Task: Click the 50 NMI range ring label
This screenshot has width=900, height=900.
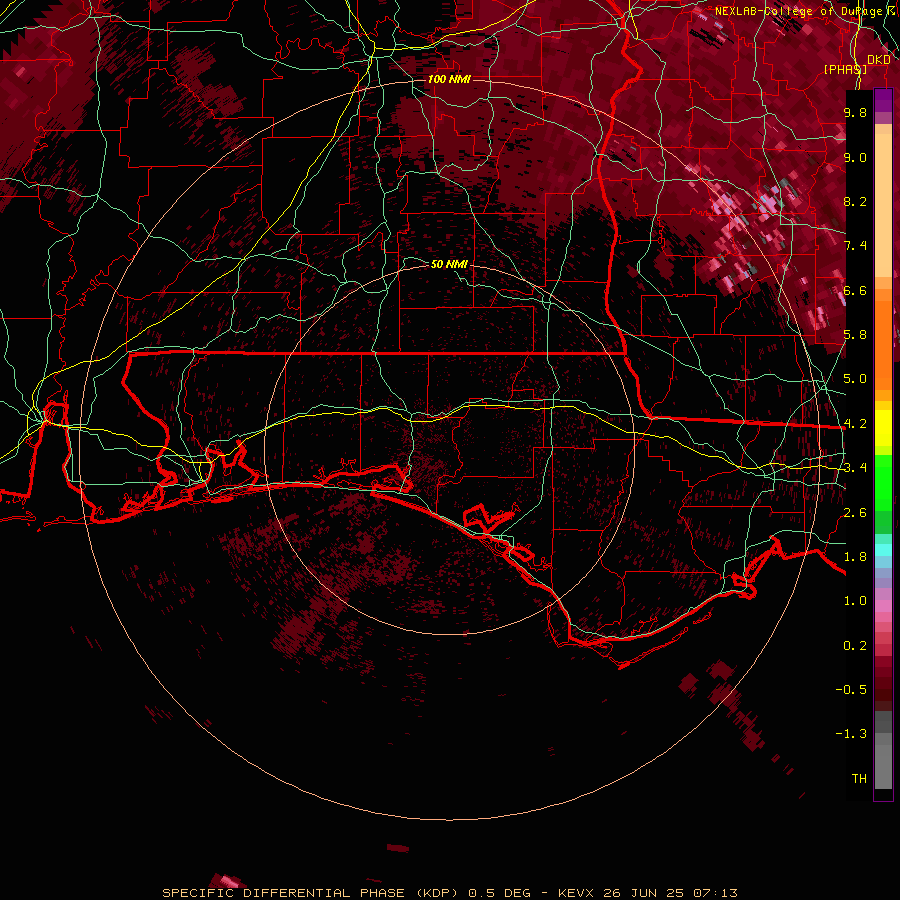Action: click(449, 264)
